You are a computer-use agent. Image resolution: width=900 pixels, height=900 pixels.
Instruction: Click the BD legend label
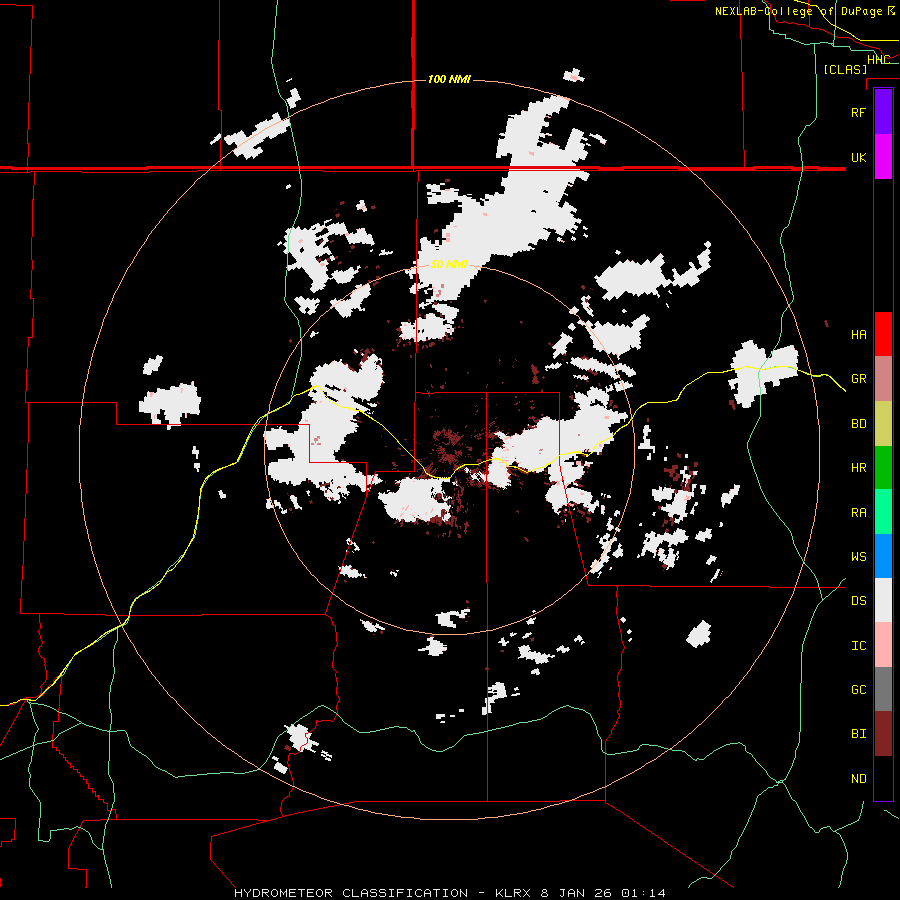[858, 424]
